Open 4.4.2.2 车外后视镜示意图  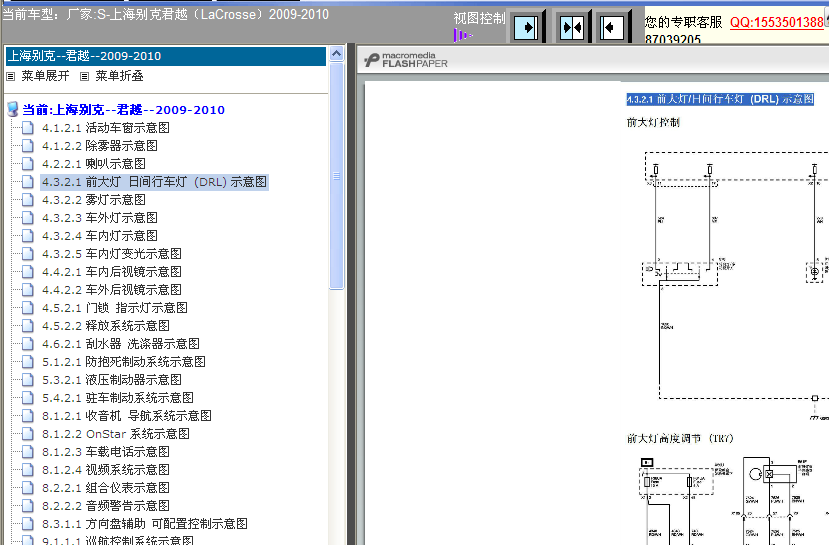pyautogui.click(x=112, y=289)
